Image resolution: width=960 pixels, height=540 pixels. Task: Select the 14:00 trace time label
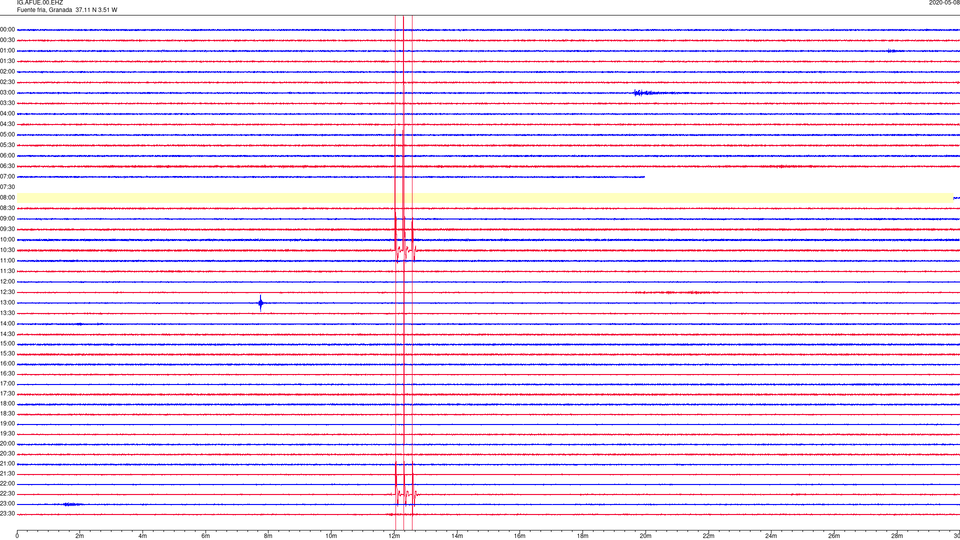7,324
